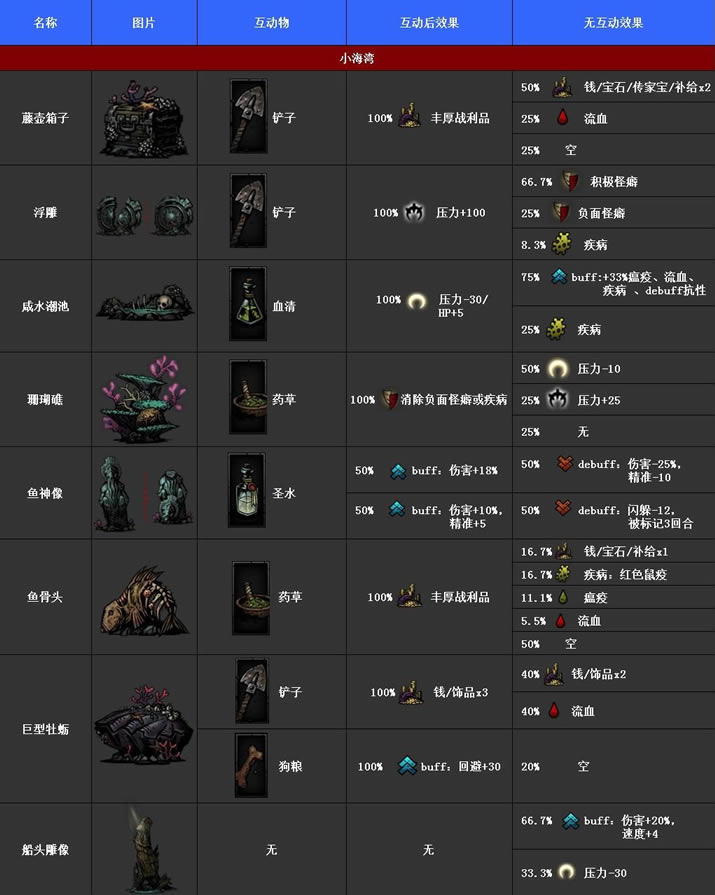Click the 无互动效果 column header
The image size is (715, 895).
[613, 22]
